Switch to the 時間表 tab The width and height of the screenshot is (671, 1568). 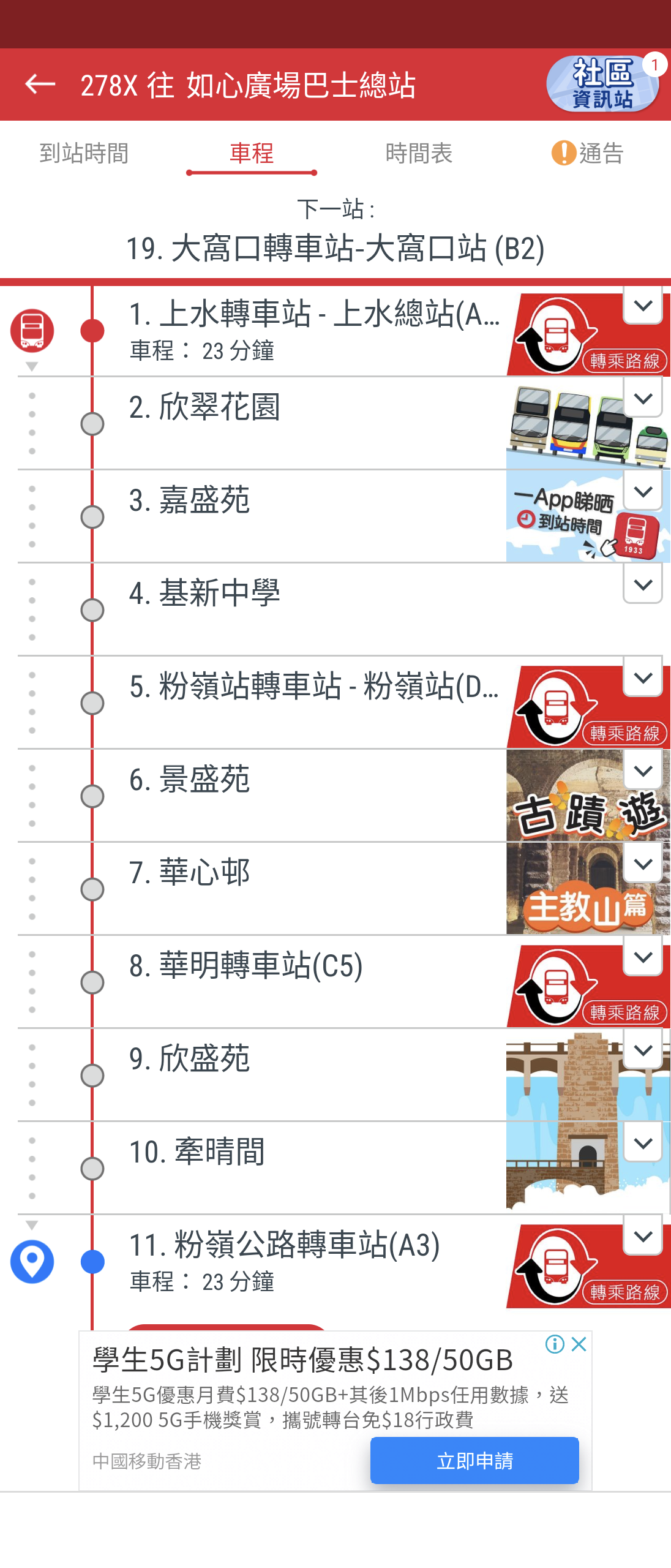point(419,153)
